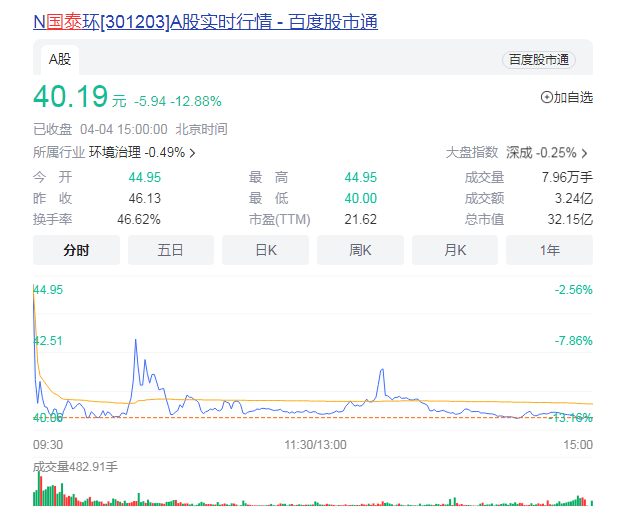Select the 周K chart tab
The height and width of the screenshot is (518, 618).
tap(360, 250)
